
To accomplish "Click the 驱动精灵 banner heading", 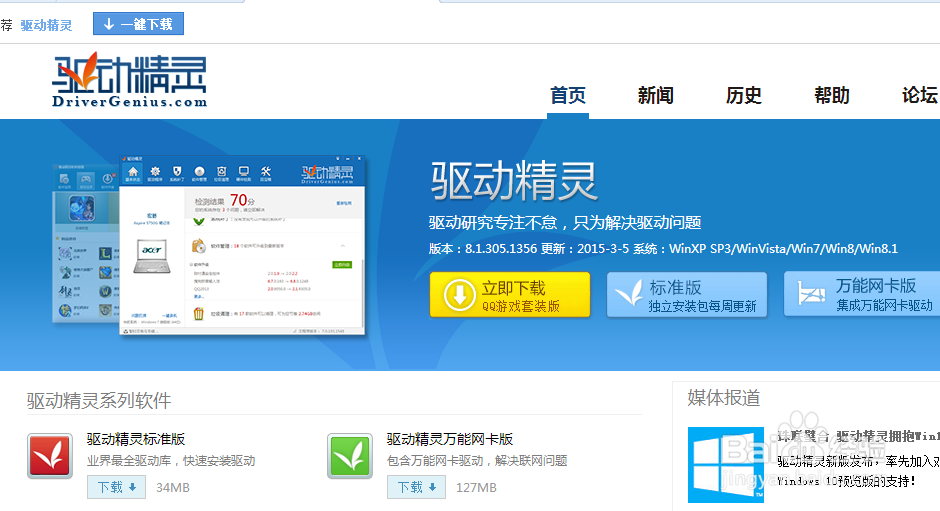I will [x=514, y=181].
